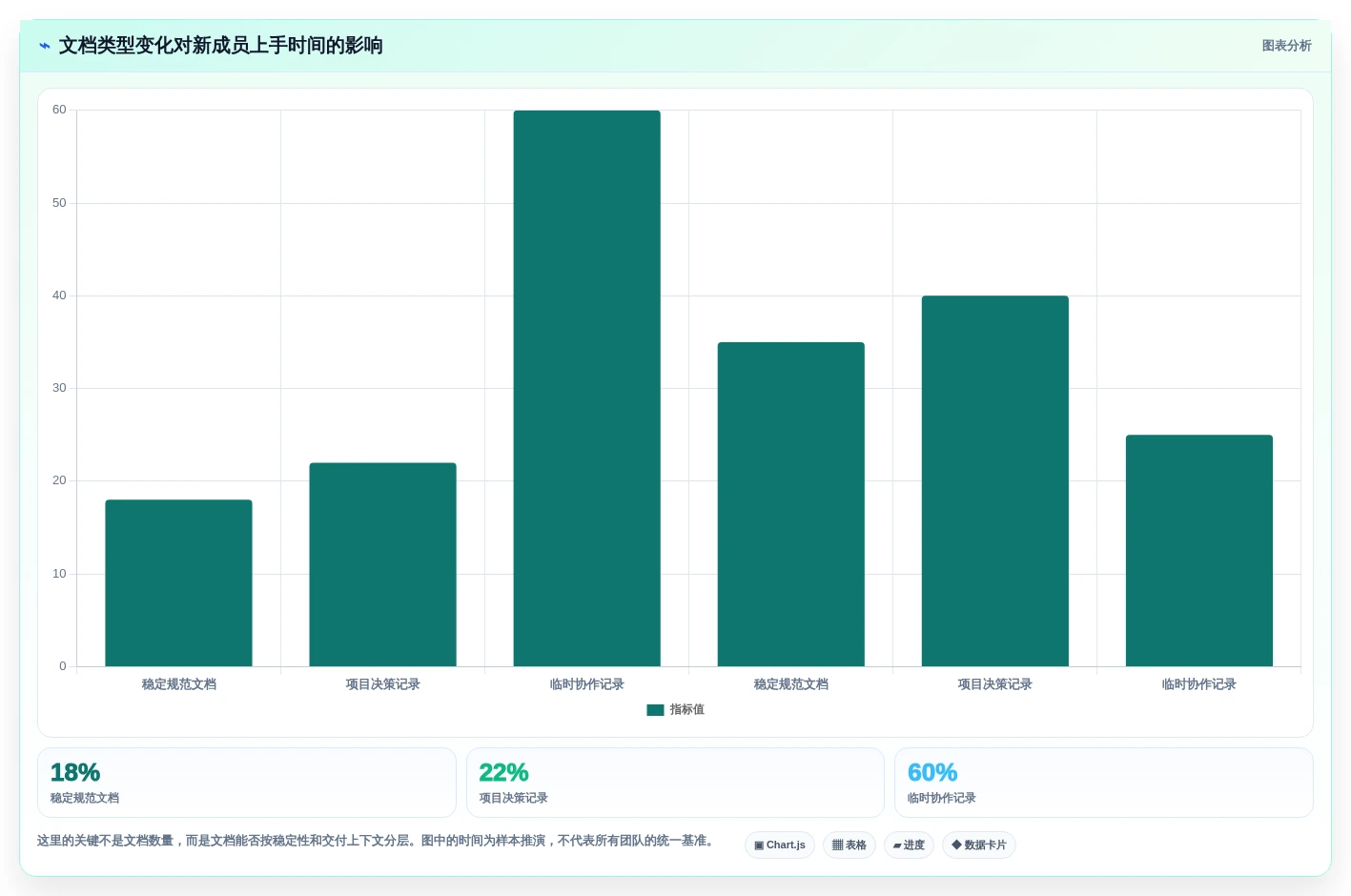This screenshot has width=1351, height=896.
Task: Click the y-axis label 30
Action: pyautogui.click(x=59, y=388)
